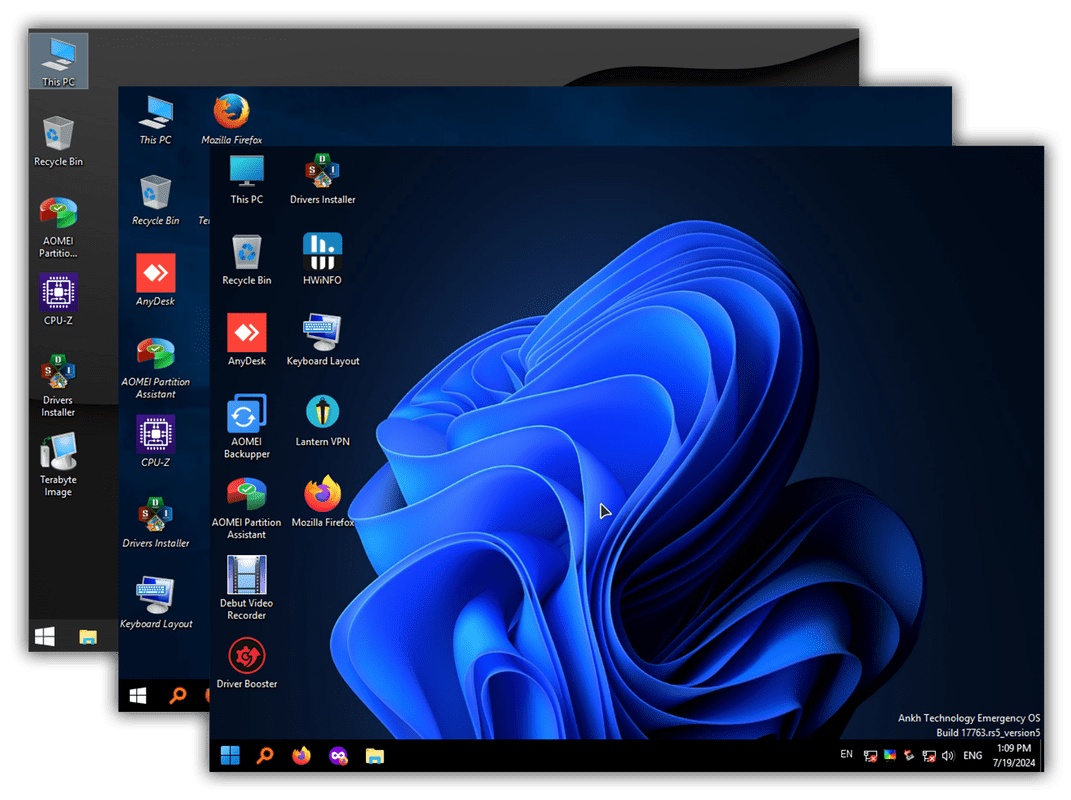
Task: Click the Firefox icon in the front taskbar
Action: click(301, 756)
